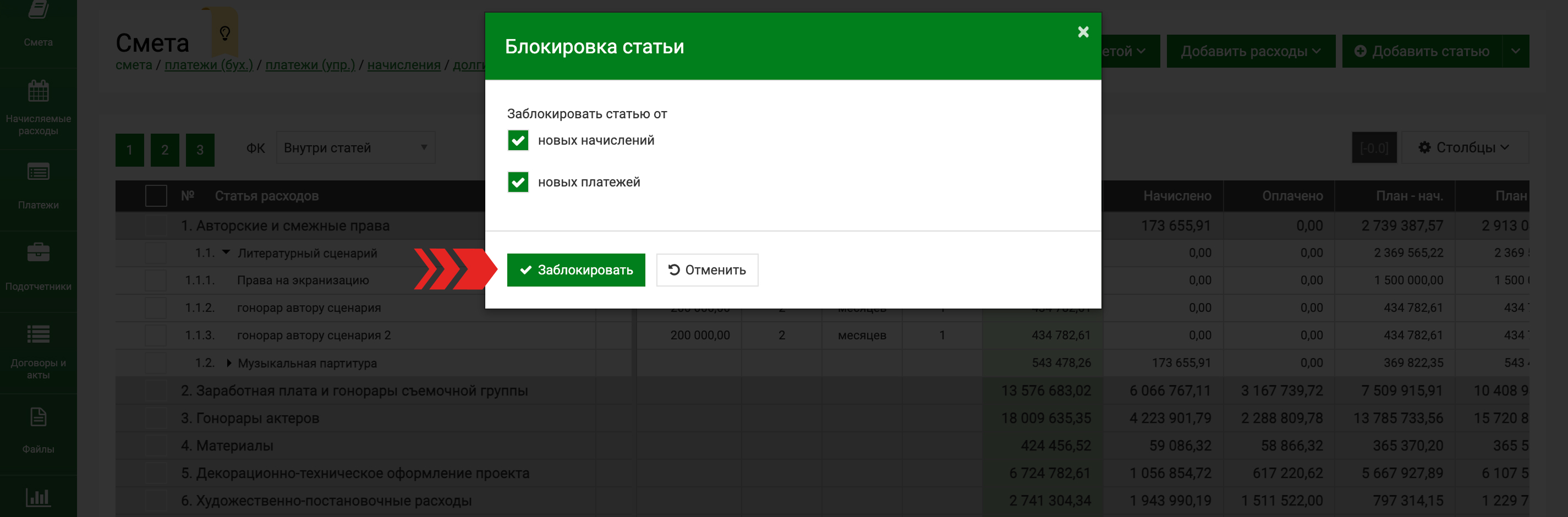1568x517 pixels.
Task: Click the [-0,0] toggle button
Action: [x=1374, y=148]
